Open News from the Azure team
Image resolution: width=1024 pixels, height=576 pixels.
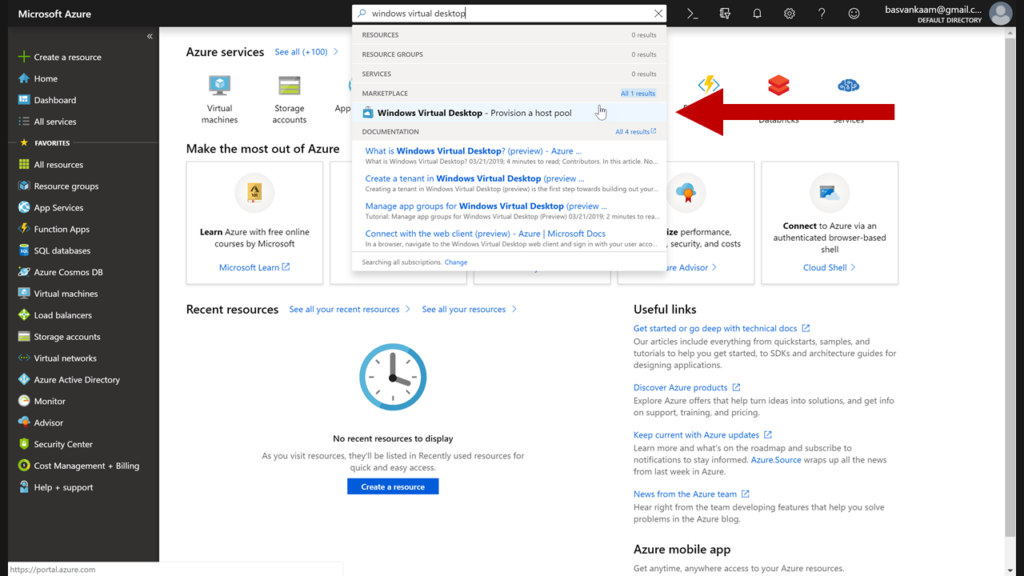click(691, 494)
